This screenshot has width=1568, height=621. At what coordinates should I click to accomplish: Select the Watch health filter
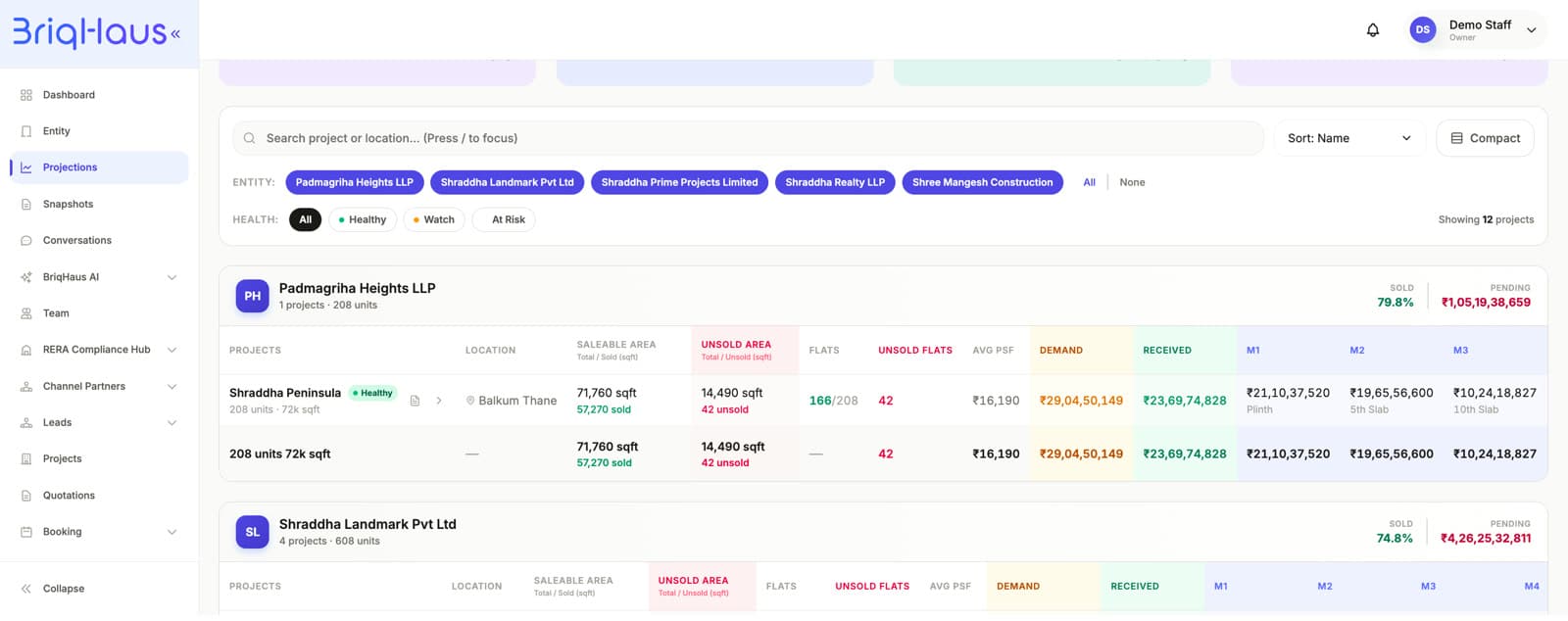coord(434,219)
